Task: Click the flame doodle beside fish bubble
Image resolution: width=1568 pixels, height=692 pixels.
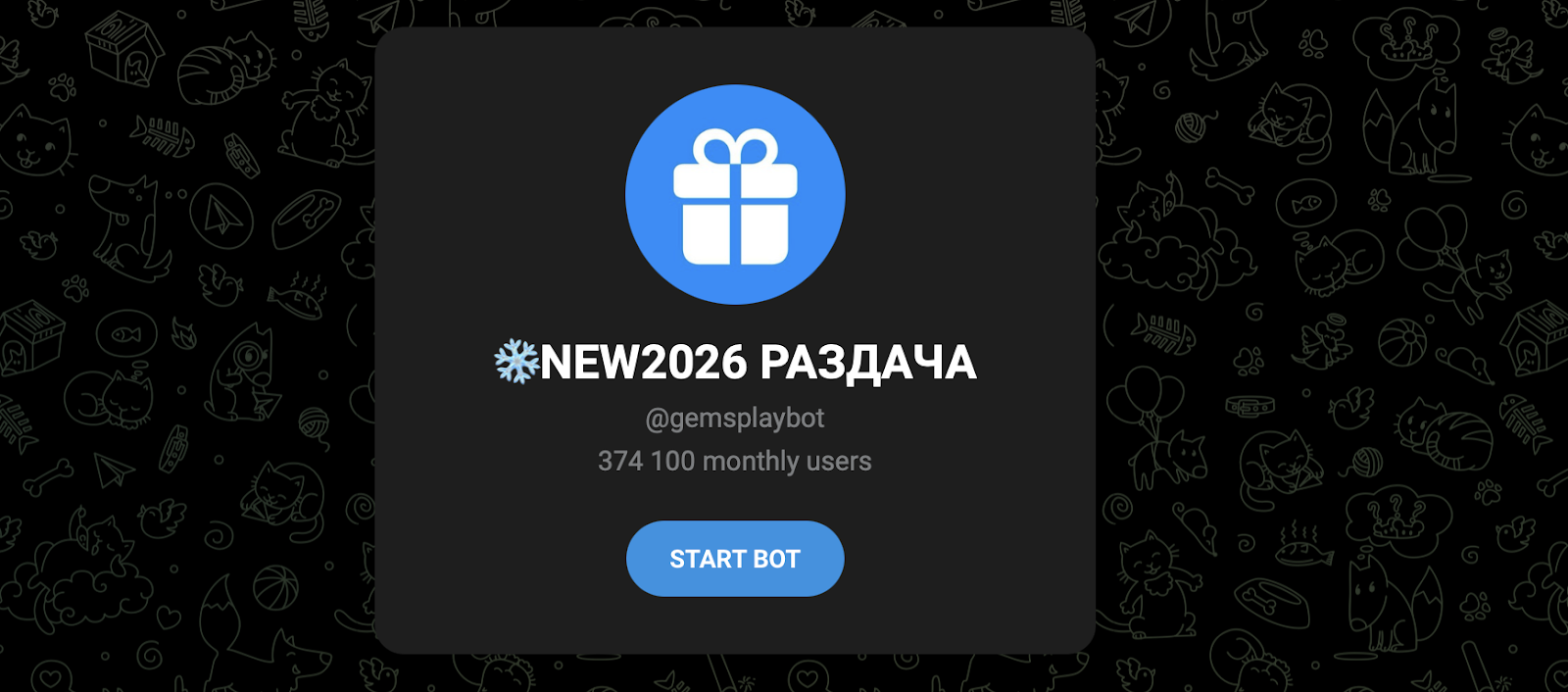Action: (183, 333)
